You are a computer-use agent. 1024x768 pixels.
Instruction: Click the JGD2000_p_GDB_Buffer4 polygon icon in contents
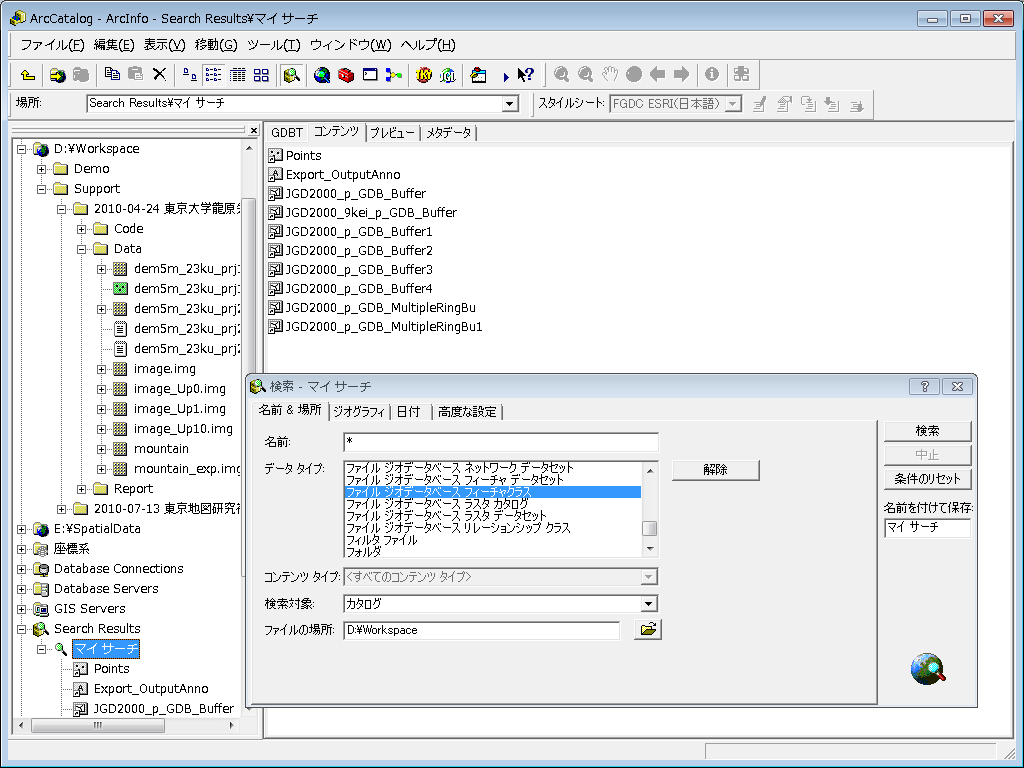click(276, 288)
